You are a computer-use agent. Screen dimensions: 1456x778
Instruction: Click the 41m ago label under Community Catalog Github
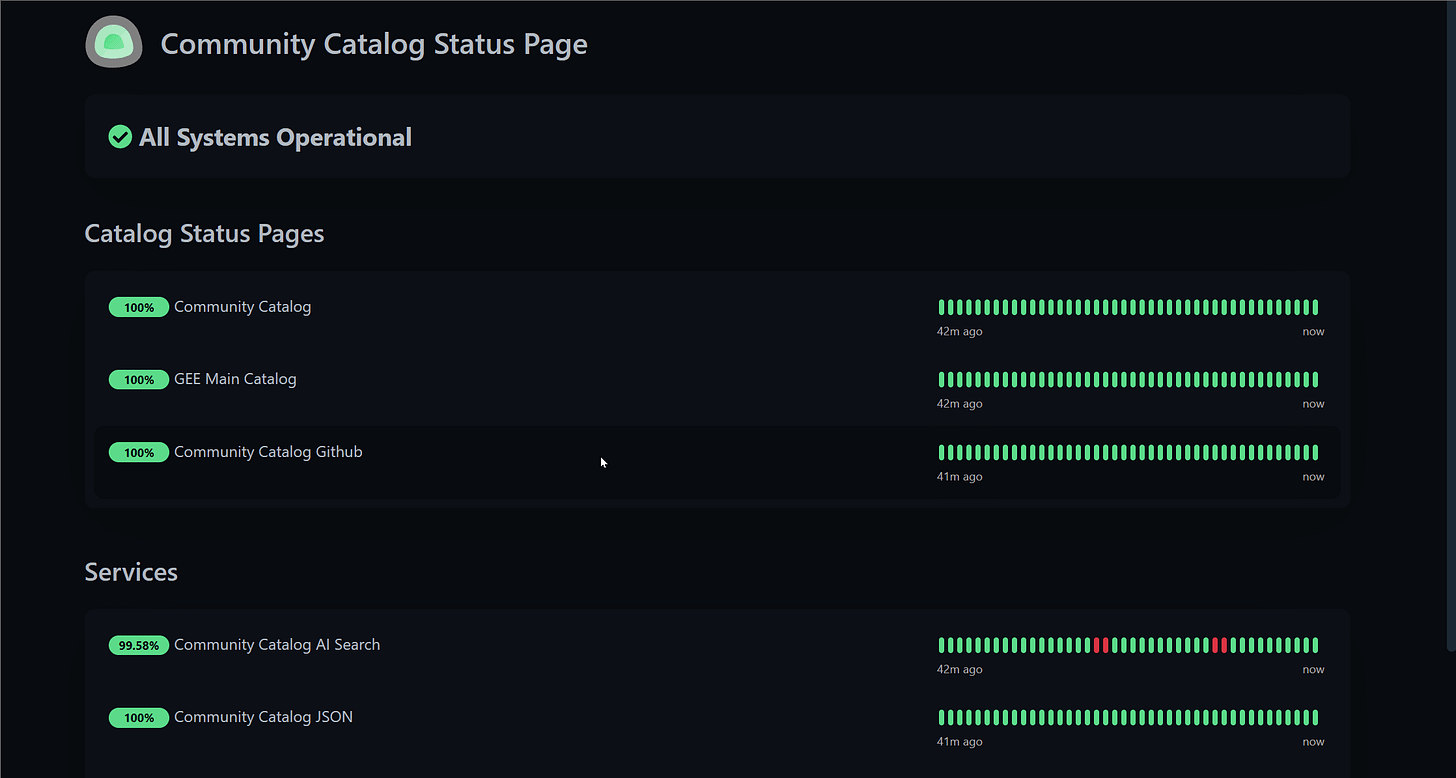(960, 477)
